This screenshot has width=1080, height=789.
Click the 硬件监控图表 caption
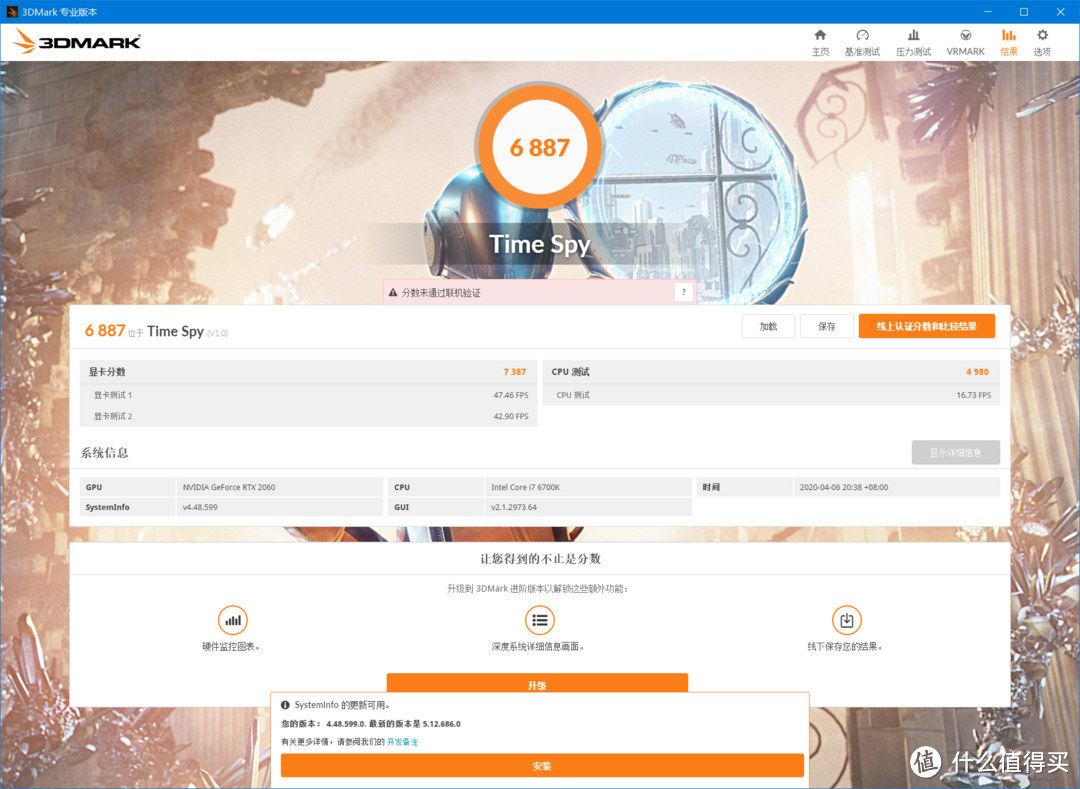tap(231, 646)
